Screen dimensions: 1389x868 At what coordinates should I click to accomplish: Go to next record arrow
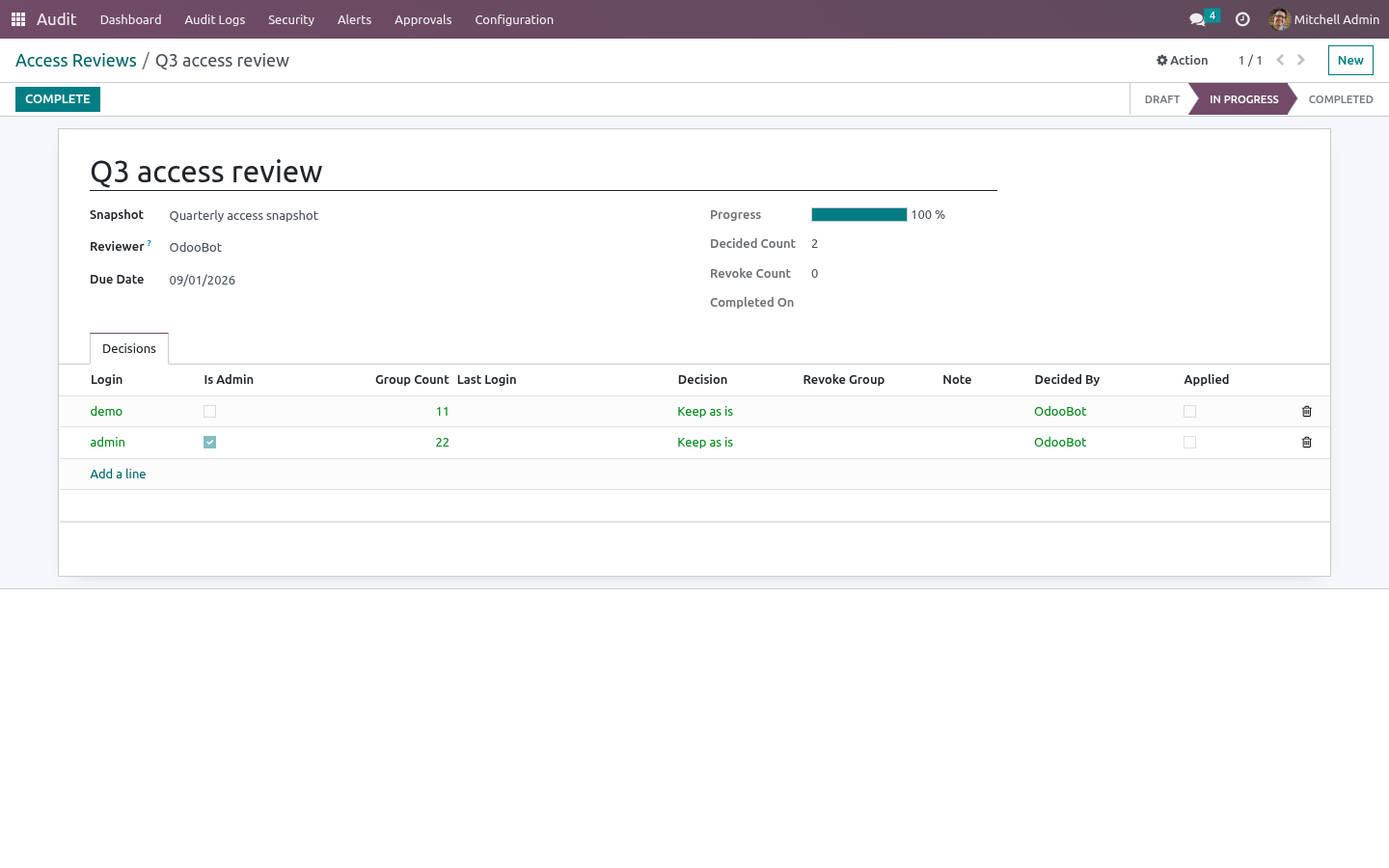click(x=1301, y=60)
